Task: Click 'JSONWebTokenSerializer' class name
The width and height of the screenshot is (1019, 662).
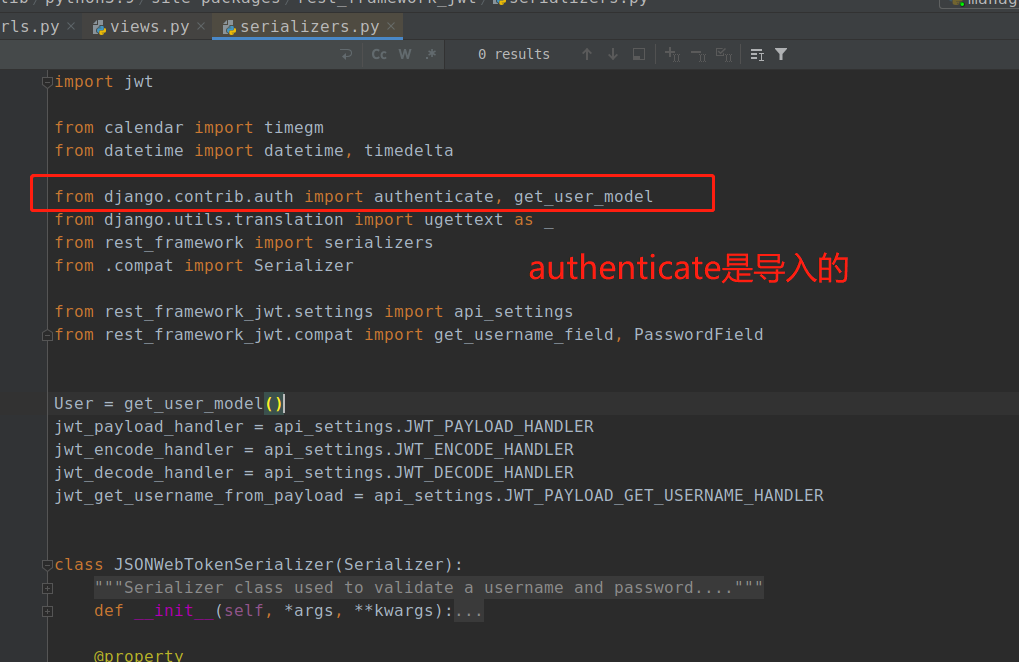Action: (224, 565)
